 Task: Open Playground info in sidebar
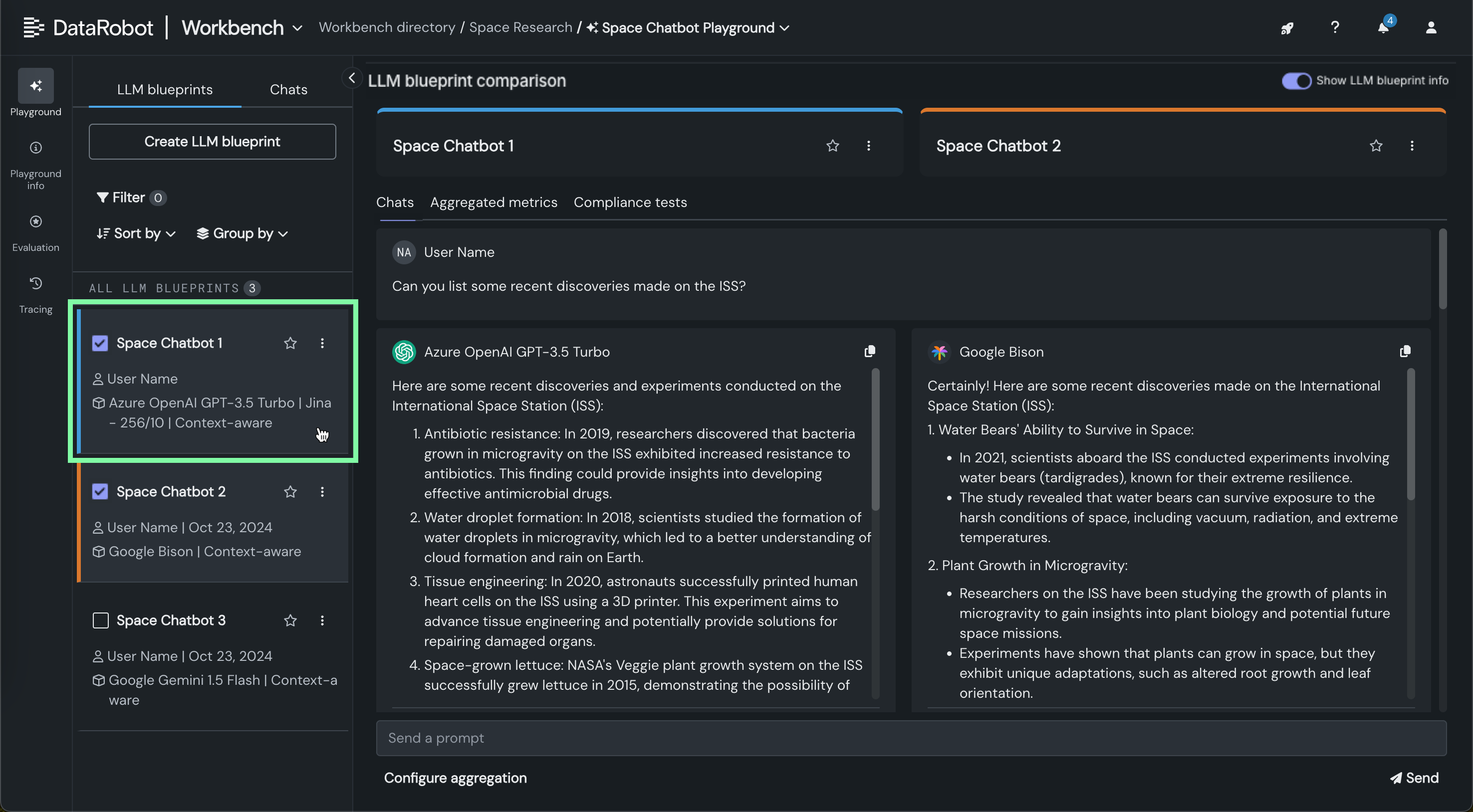[35, 148]
